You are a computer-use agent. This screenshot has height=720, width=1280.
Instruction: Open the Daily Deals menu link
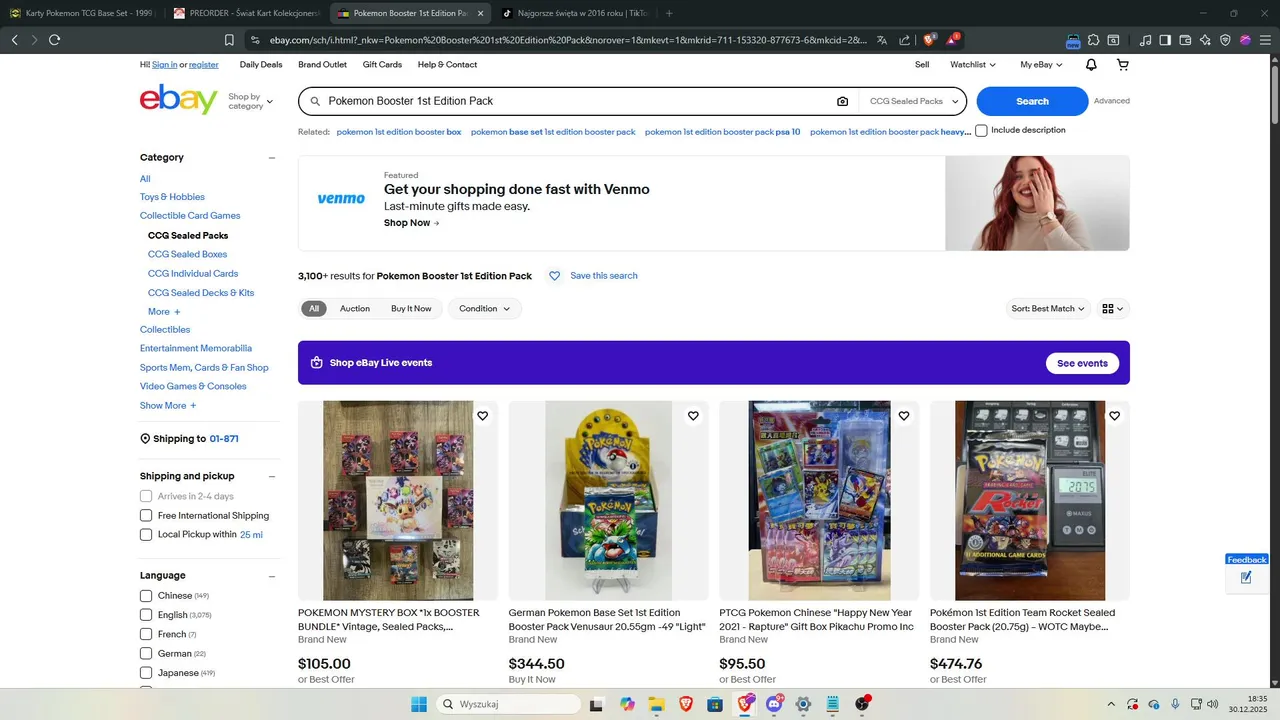point(261,65)
